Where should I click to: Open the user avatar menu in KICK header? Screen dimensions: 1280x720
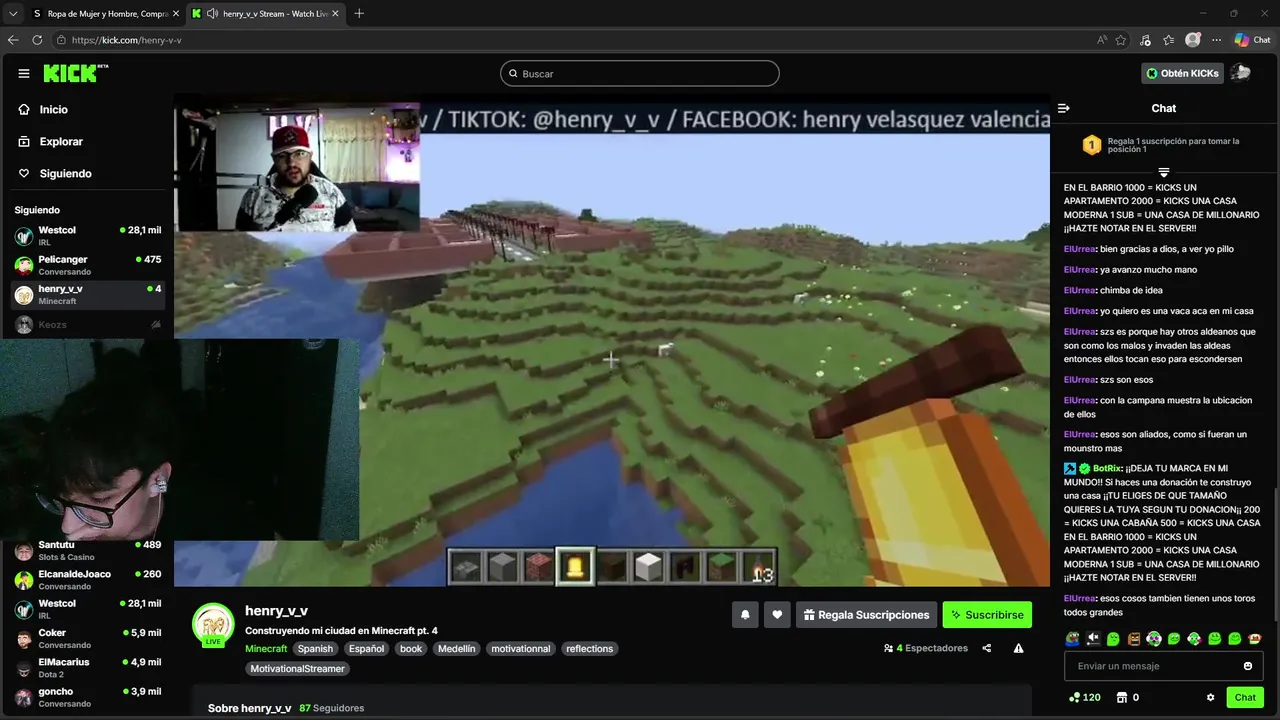pyautogui.click(x=1241, y=73)
